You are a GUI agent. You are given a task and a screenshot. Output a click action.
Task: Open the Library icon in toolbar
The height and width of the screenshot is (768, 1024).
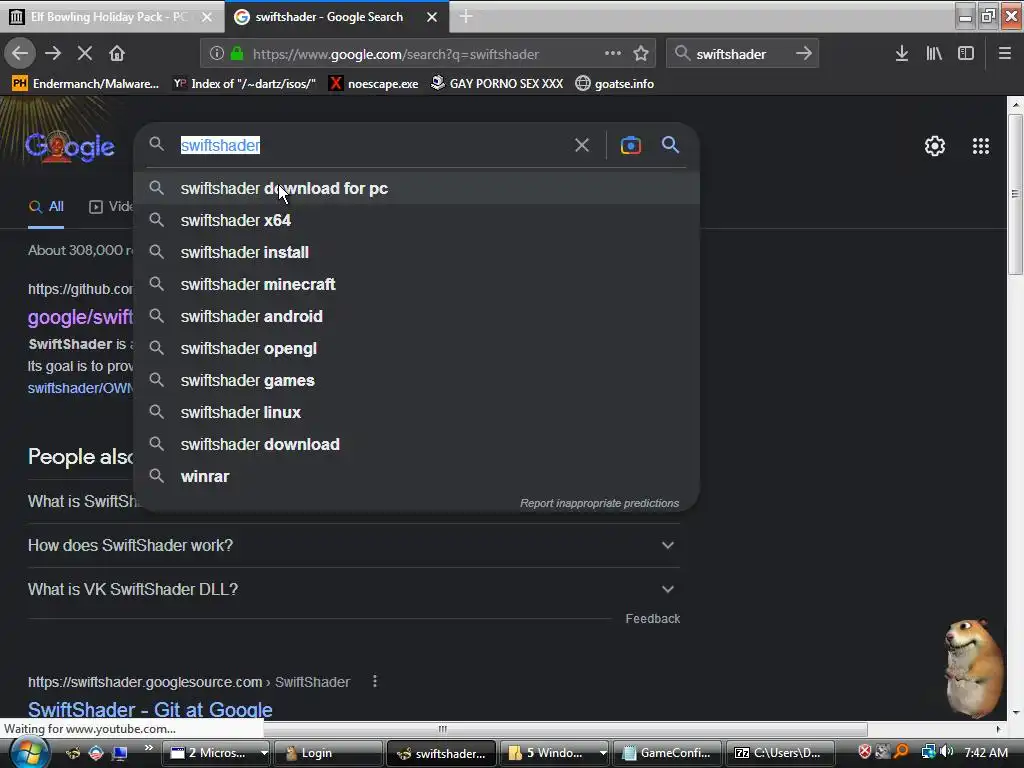[934, 54]
